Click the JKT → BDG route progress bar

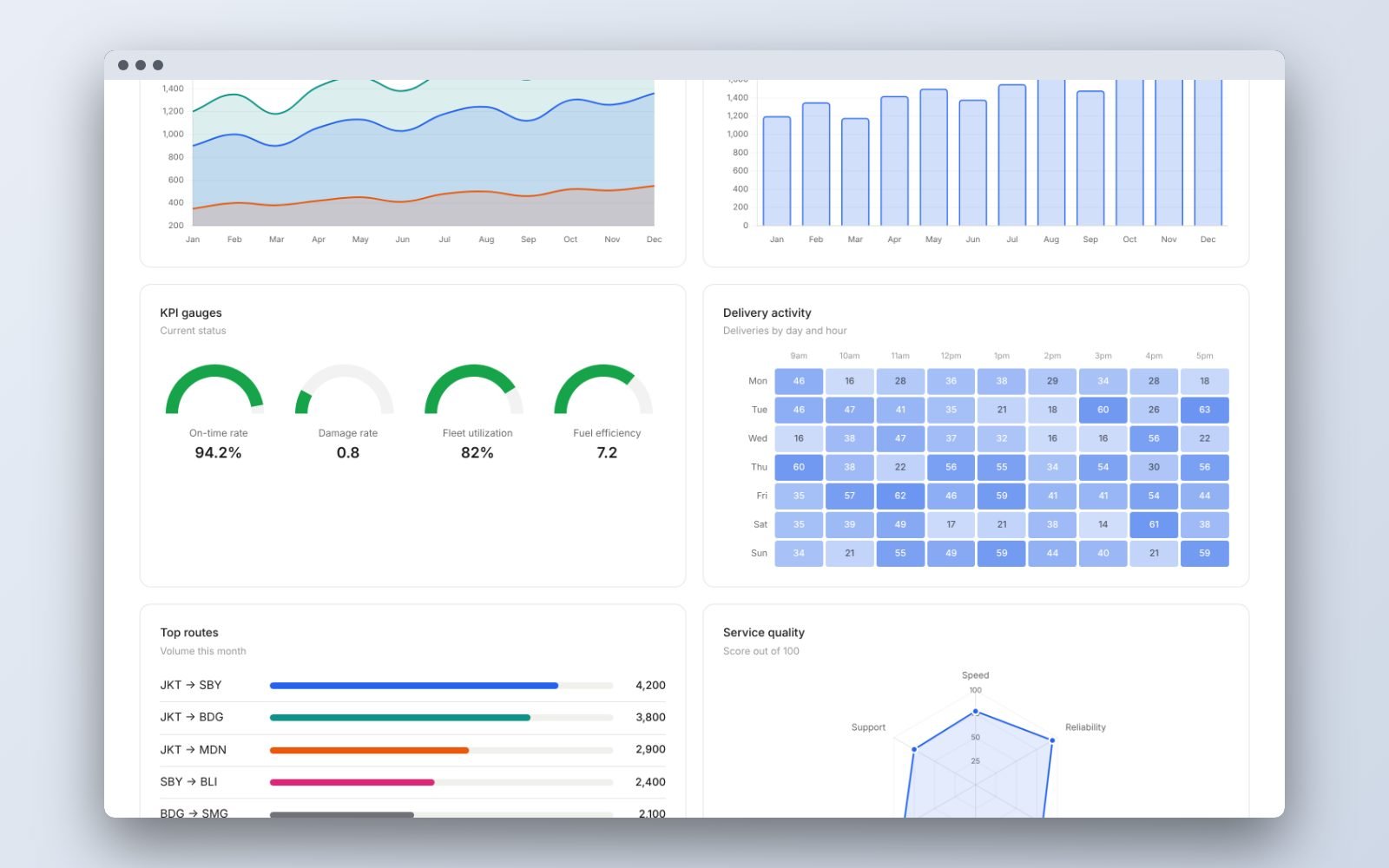coord(441,718)
